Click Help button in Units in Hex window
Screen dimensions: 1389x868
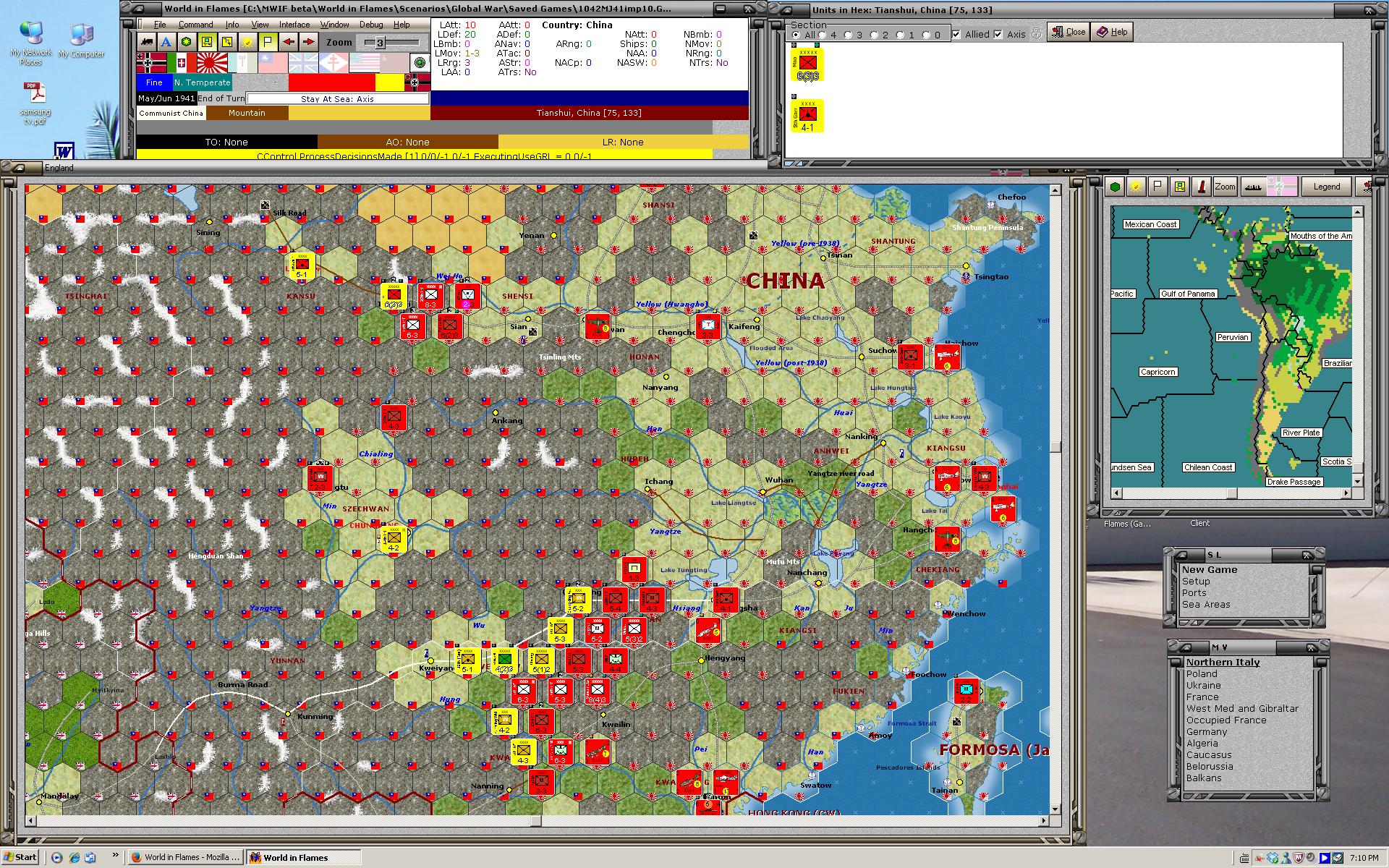(x=1112, y=32)
